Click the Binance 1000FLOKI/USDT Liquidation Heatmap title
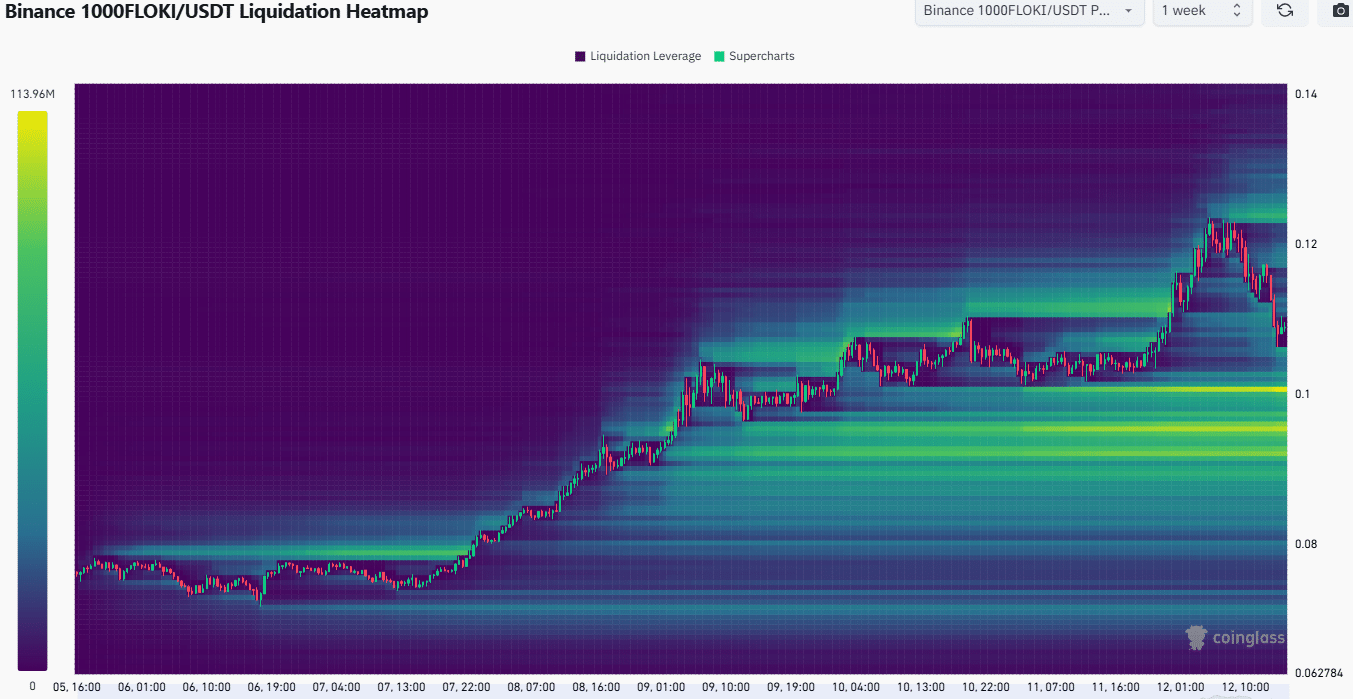 pos(217,12)
